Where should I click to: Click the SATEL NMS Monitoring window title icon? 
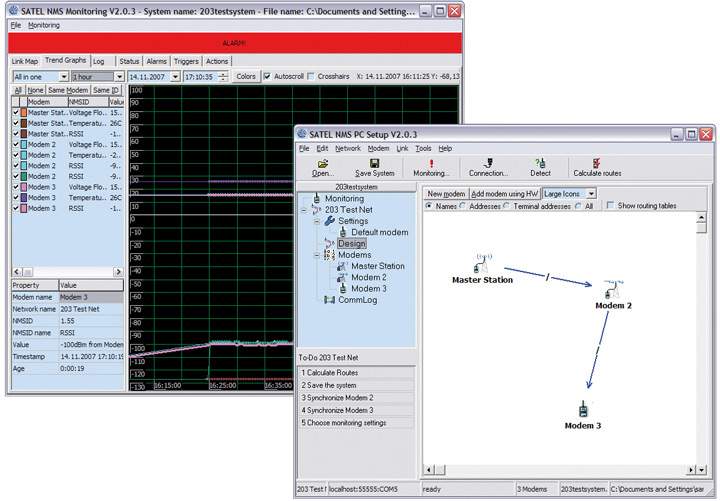(13, 11)
